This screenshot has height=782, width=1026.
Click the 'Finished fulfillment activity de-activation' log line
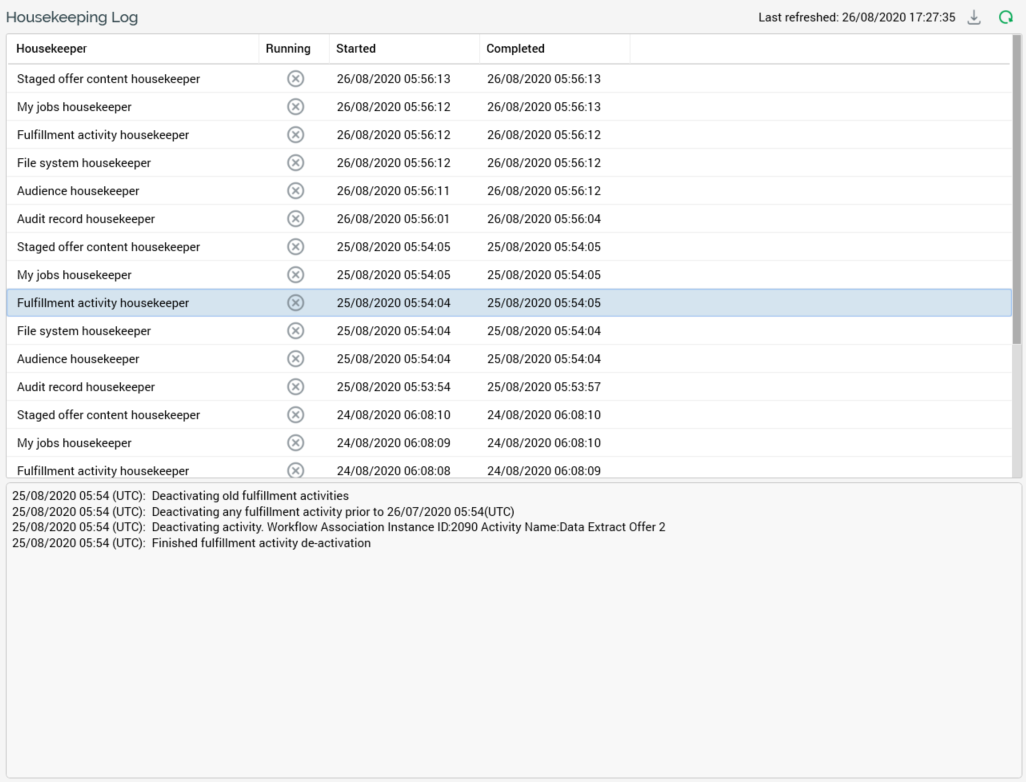tap(261, 543)
